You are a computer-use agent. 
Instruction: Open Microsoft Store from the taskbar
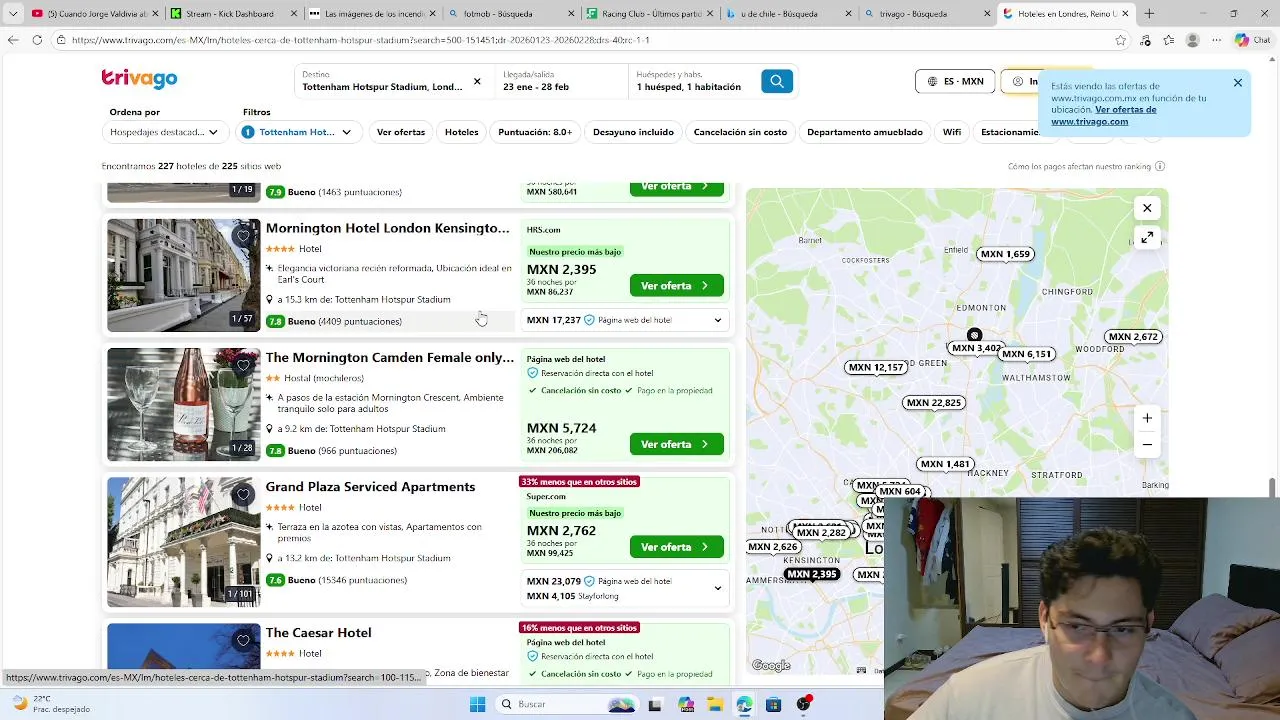click(x=773, y=704)
